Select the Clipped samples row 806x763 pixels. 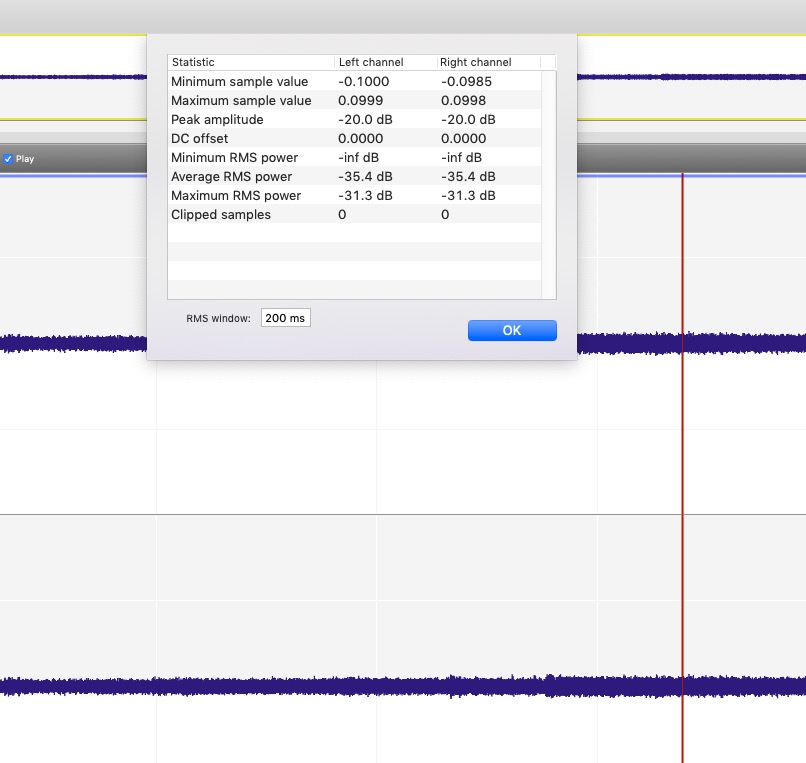(221, 214)
